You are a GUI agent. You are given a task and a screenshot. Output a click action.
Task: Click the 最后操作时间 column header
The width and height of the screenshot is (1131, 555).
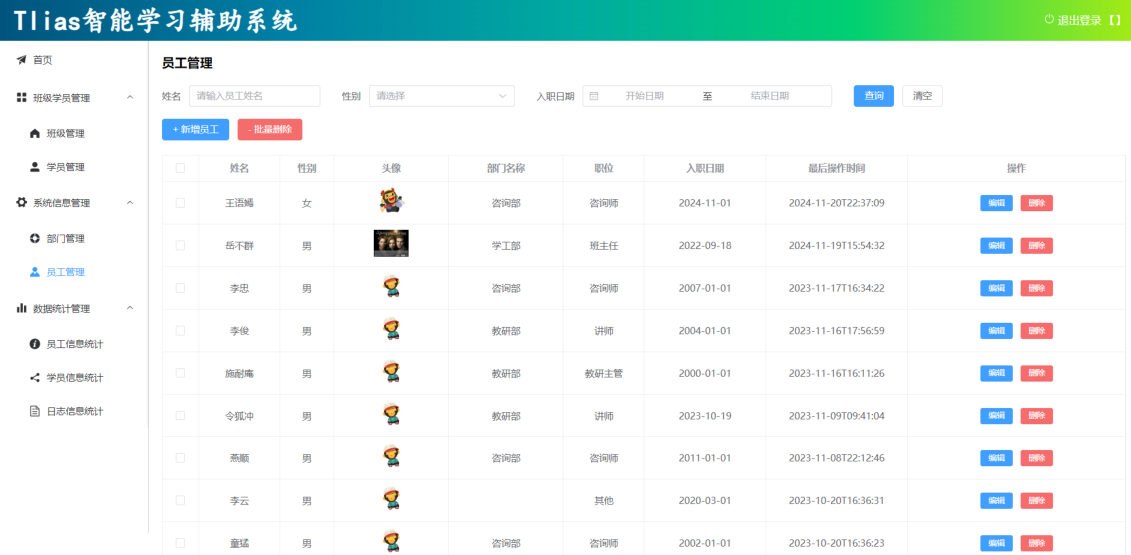(837, 168)
